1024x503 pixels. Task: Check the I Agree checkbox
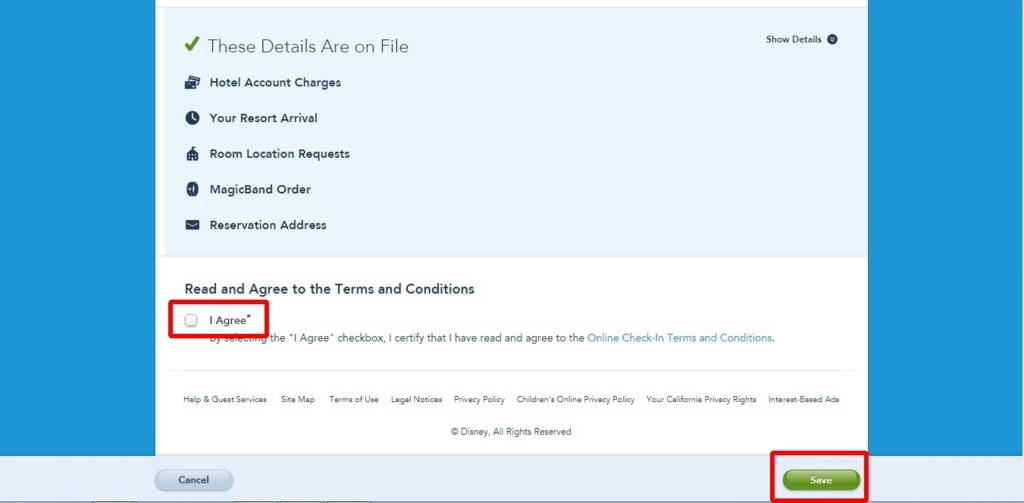[x=191, y=320]
